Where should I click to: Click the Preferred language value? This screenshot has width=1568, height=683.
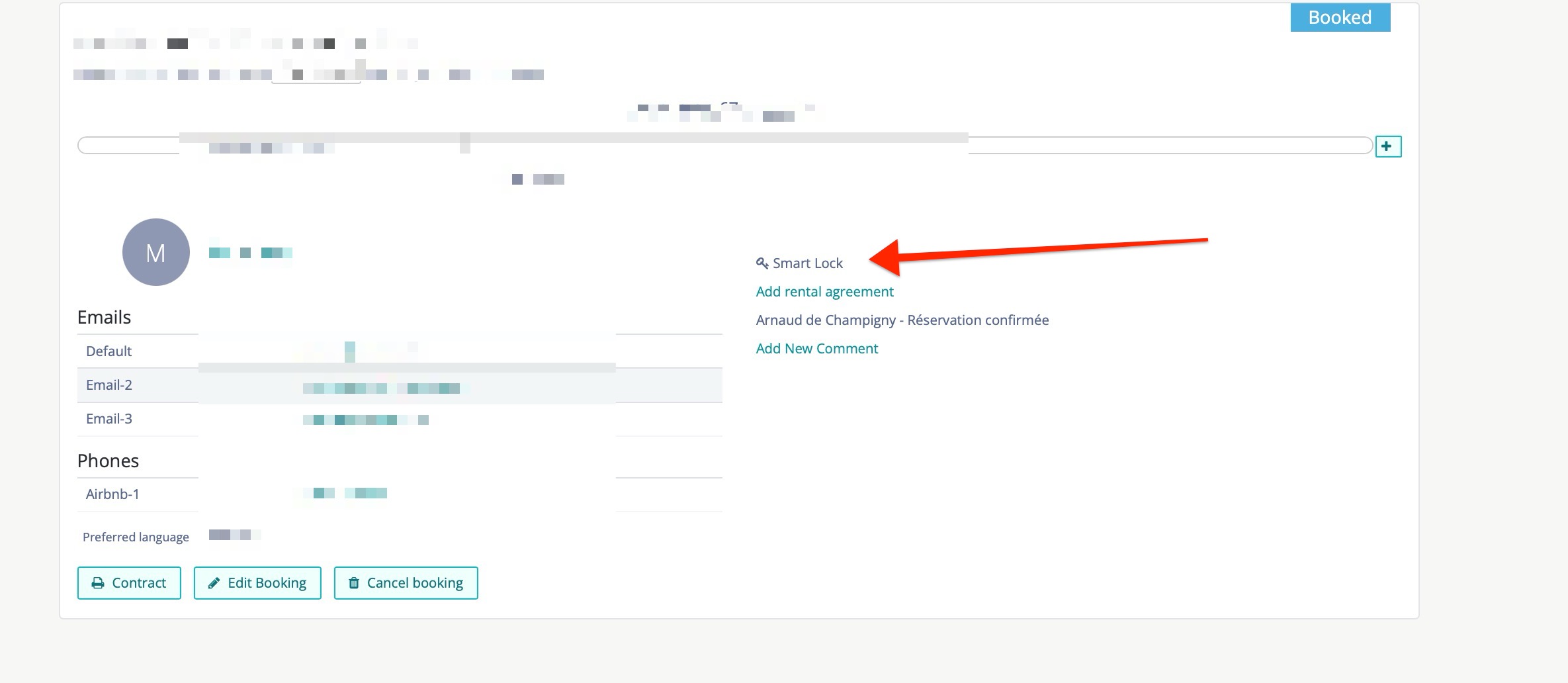[234, 535]
